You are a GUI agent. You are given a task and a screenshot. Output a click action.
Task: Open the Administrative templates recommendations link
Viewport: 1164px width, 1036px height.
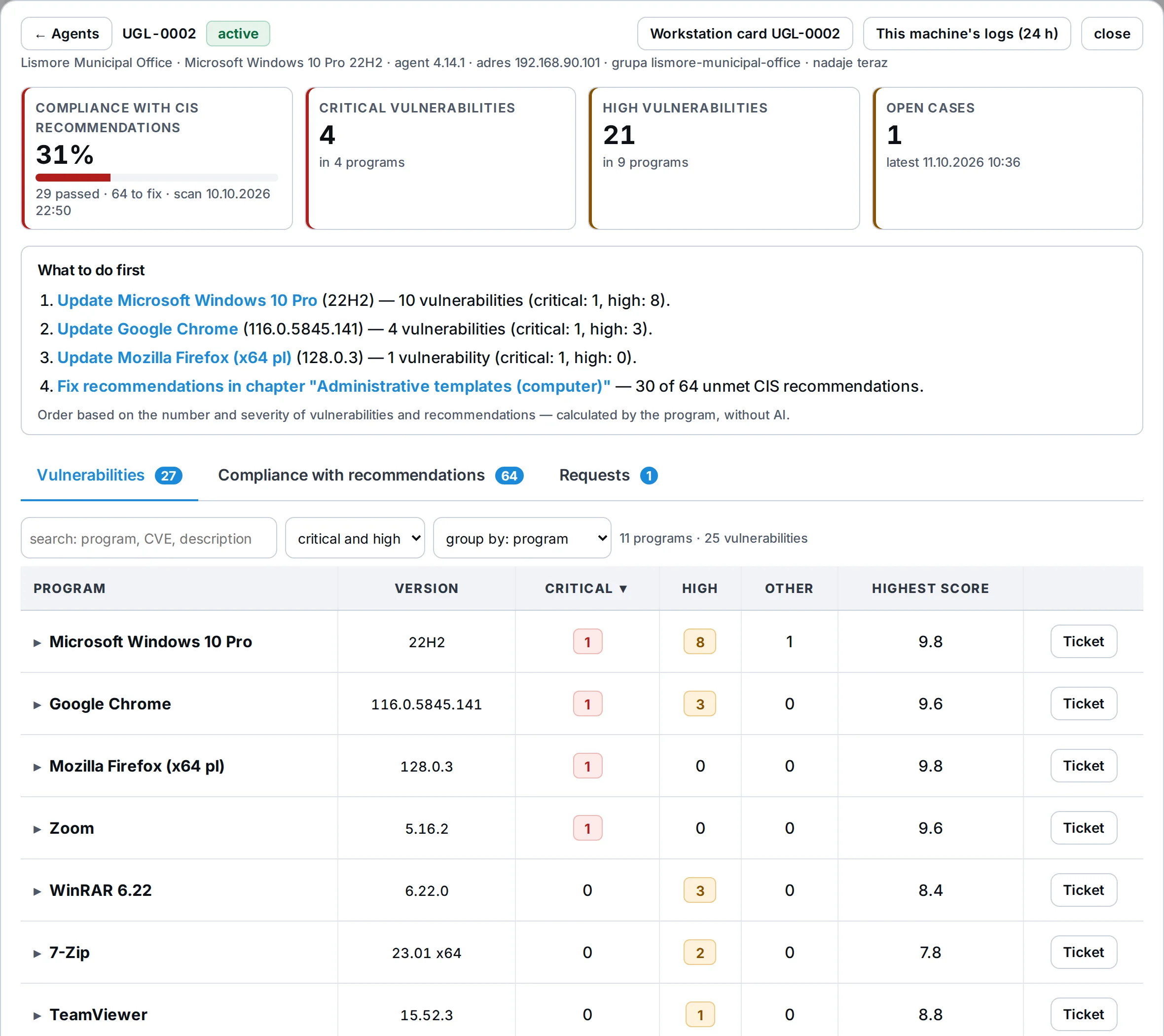pyautogui.click(x=334, y=386)
